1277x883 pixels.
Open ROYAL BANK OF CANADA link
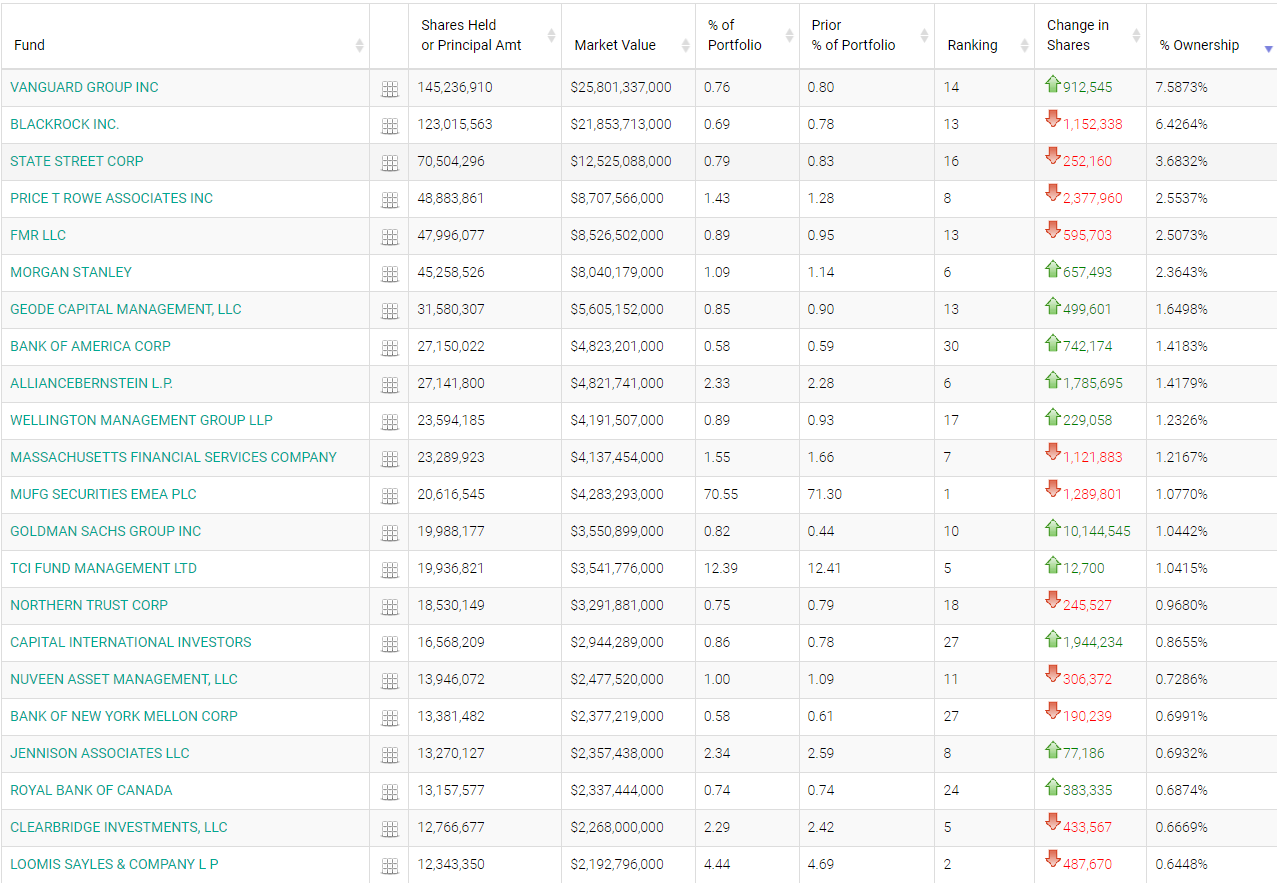(91, 790)
